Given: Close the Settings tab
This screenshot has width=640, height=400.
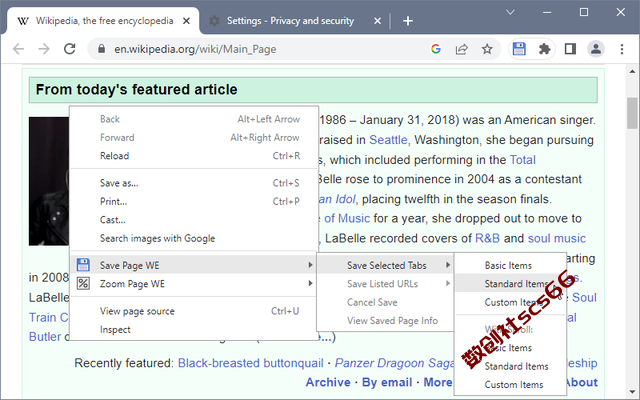Looking at the screenshot, I should (378, 21).
